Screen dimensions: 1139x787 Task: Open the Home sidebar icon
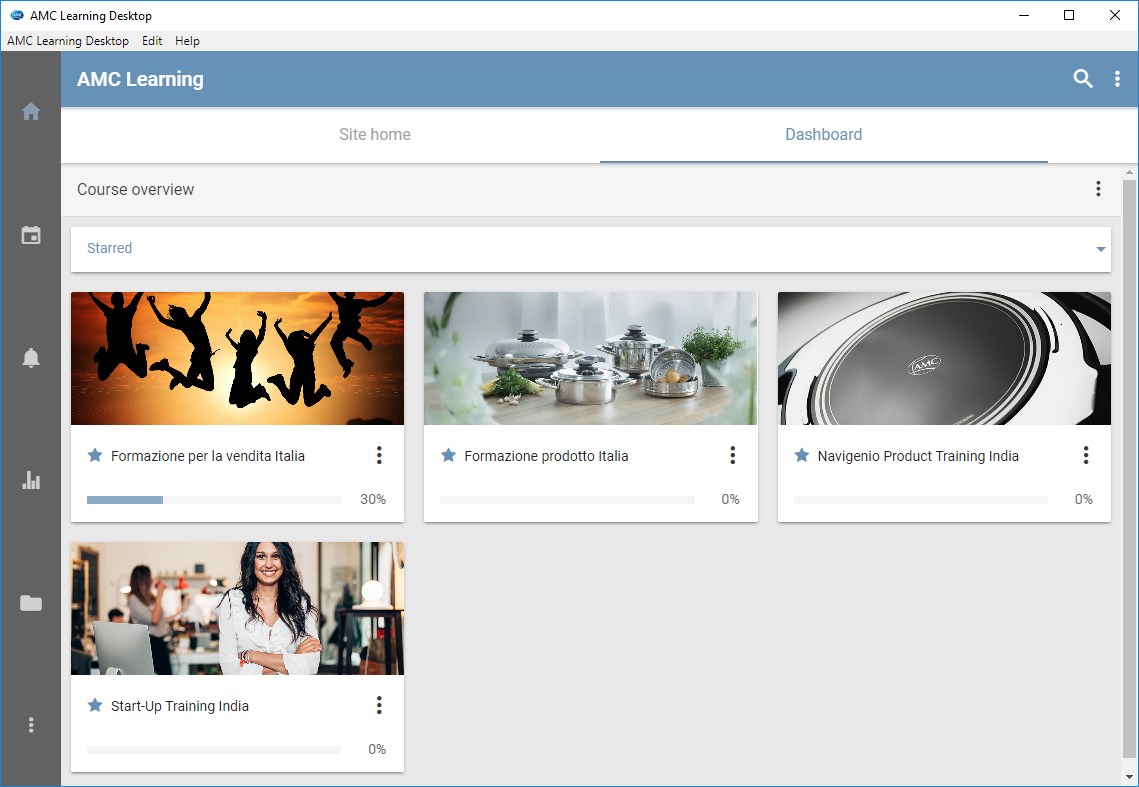click(31, 111)
